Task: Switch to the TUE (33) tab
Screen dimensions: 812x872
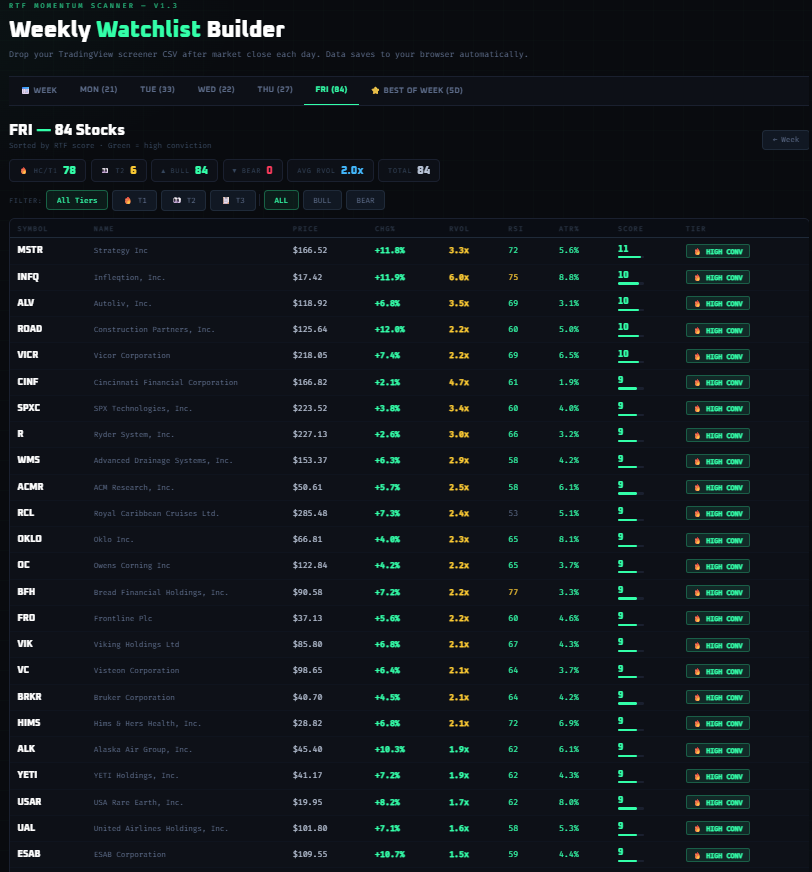Action: pyautogui.click(x=157, y=90)
